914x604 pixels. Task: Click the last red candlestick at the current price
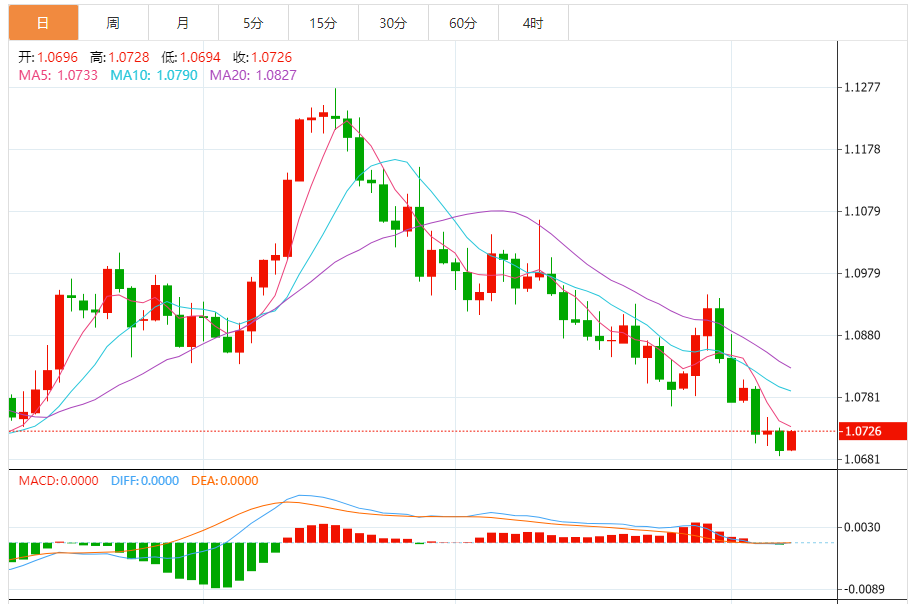(x=791, y=441)
